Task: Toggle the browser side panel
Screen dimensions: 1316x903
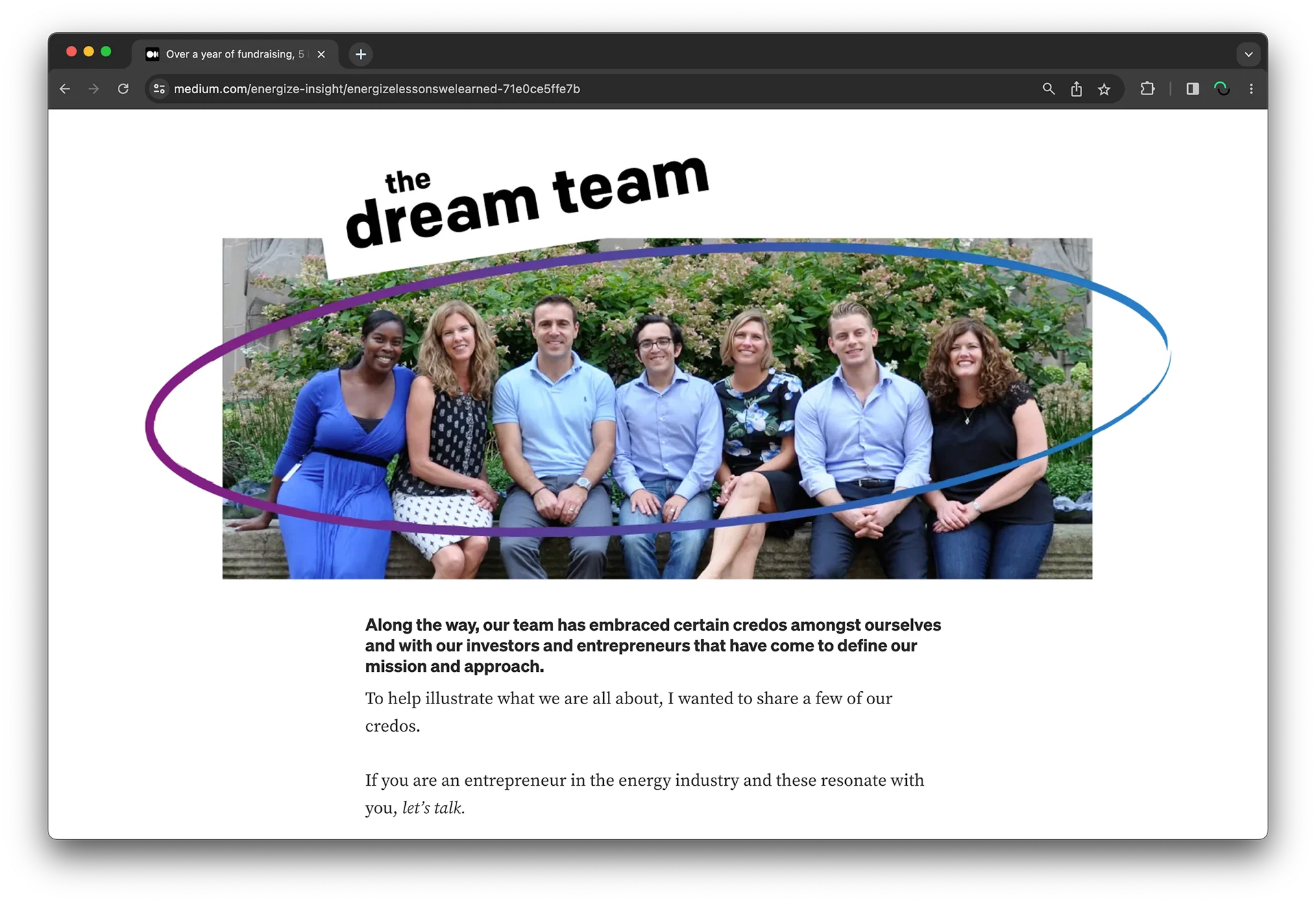Action: pyautogui.click(x=1193, y=89)
